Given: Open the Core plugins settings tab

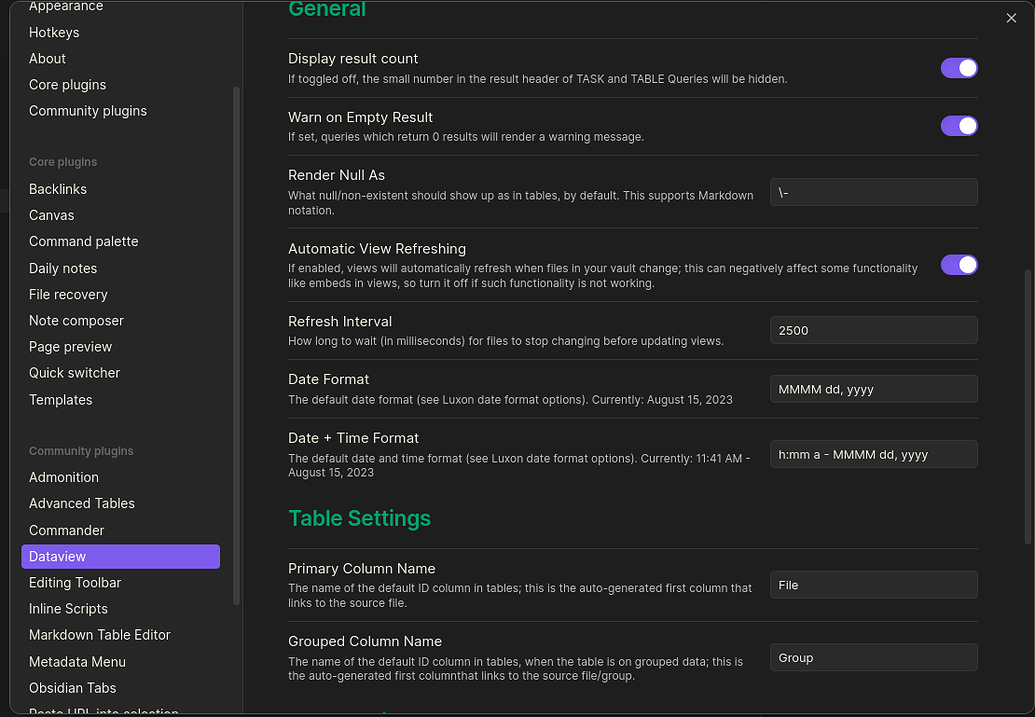Looking at the screenshot, I should tap(67, 85).
